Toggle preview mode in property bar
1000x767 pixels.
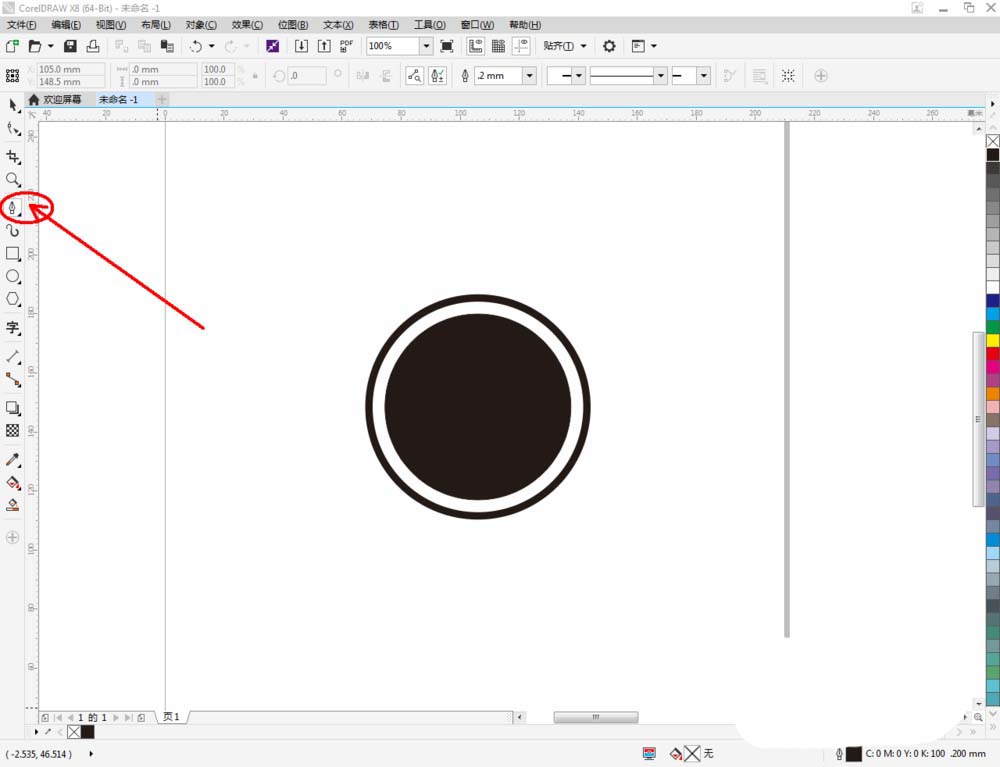(415, 76)
